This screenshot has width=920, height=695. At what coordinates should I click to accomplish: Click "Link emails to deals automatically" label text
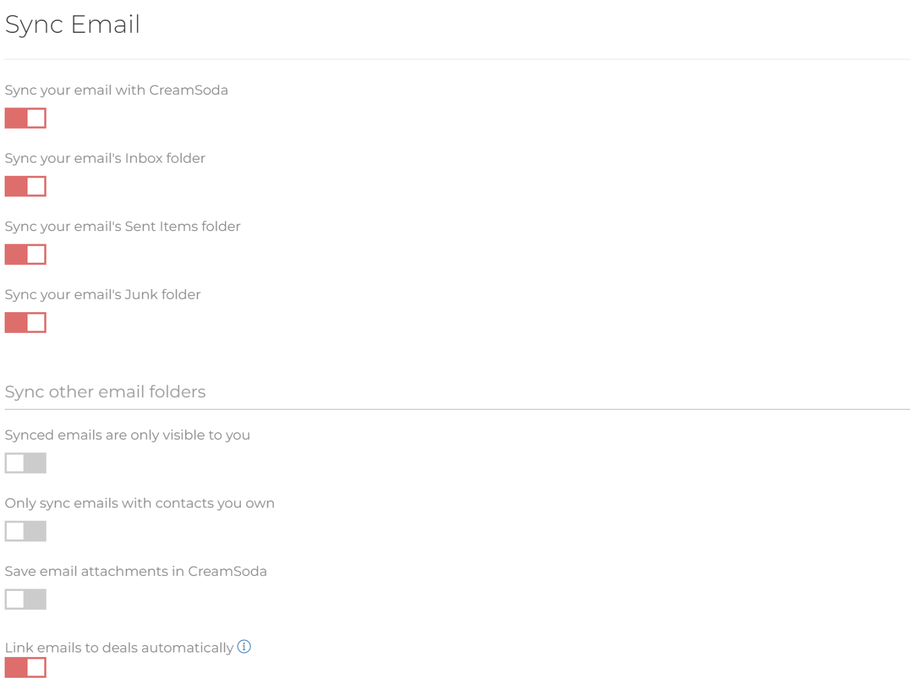(x=119, y=648)
